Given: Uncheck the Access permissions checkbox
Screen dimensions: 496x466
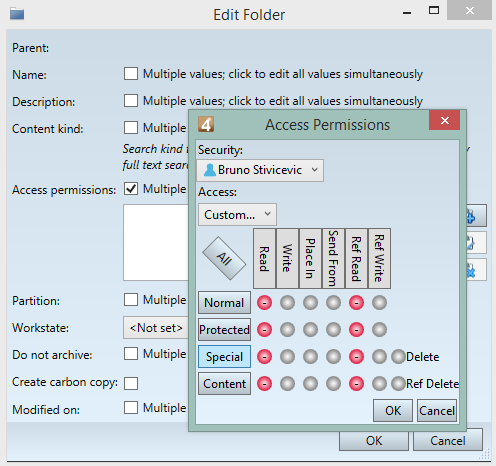Looking at the screenshot, I should (x=131, y=189).
